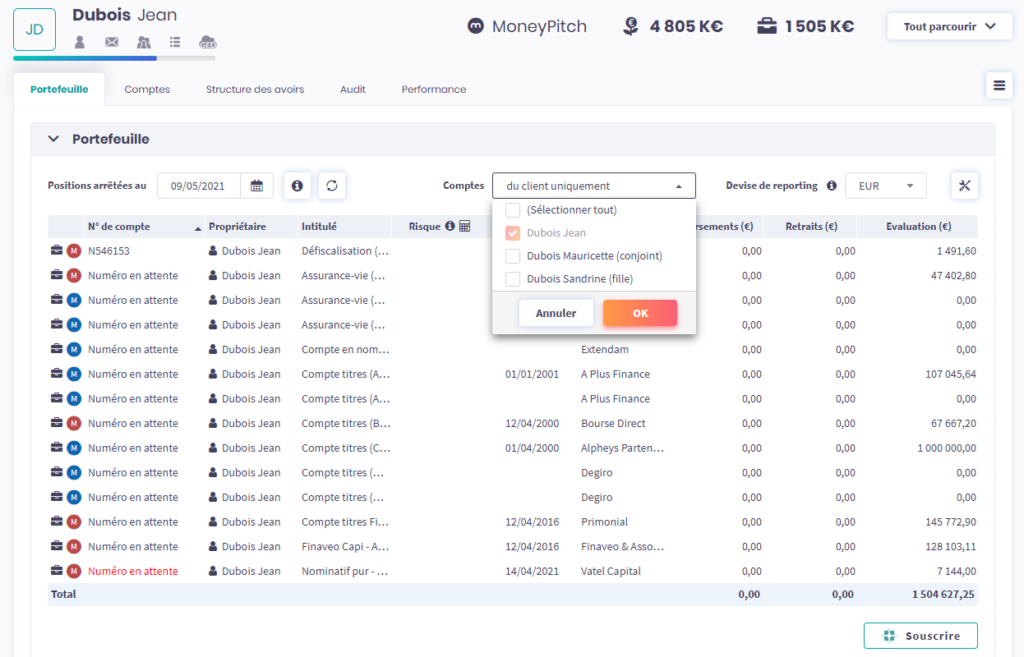Open the tools wrench icon at right
Screen dimensions: 1024x657
pos(964,185)
